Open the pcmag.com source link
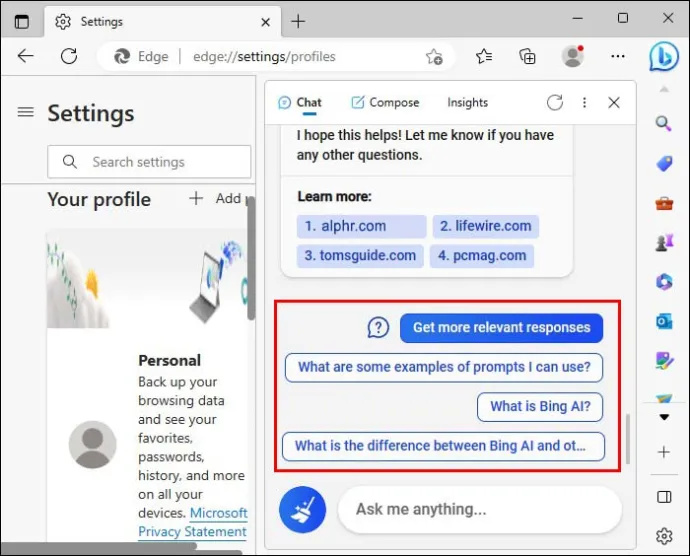This screenshot has width=690, height=556. coord(482,256)
